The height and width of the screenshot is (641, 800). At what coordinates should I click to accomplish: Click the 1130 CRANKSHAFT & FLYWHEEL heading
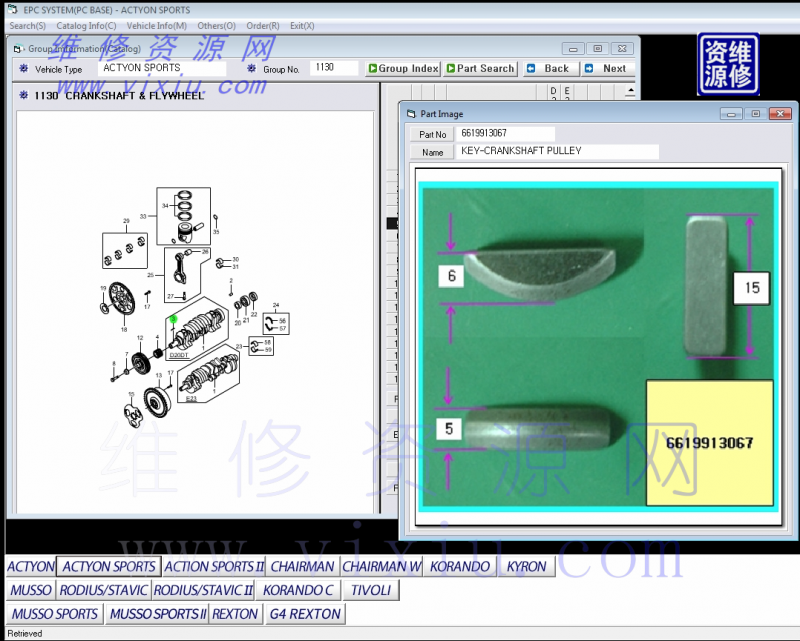tap(119, 95)
